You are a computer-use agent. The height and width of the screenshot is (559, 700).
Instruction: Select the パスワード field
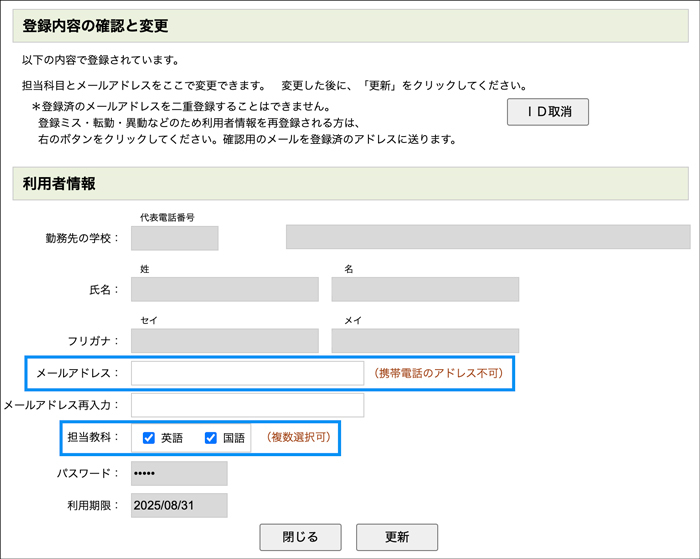click(179, 473)
